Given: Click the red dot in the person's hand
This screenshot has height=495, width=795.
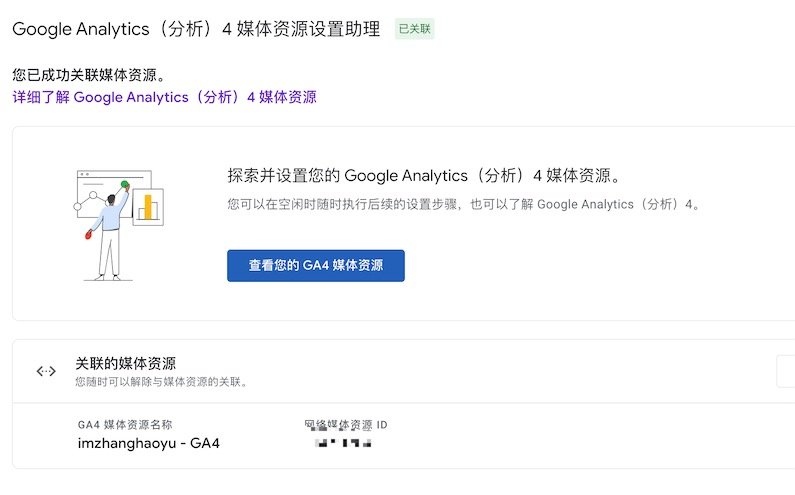Looking at the screenshot, I should coord(89,235).
